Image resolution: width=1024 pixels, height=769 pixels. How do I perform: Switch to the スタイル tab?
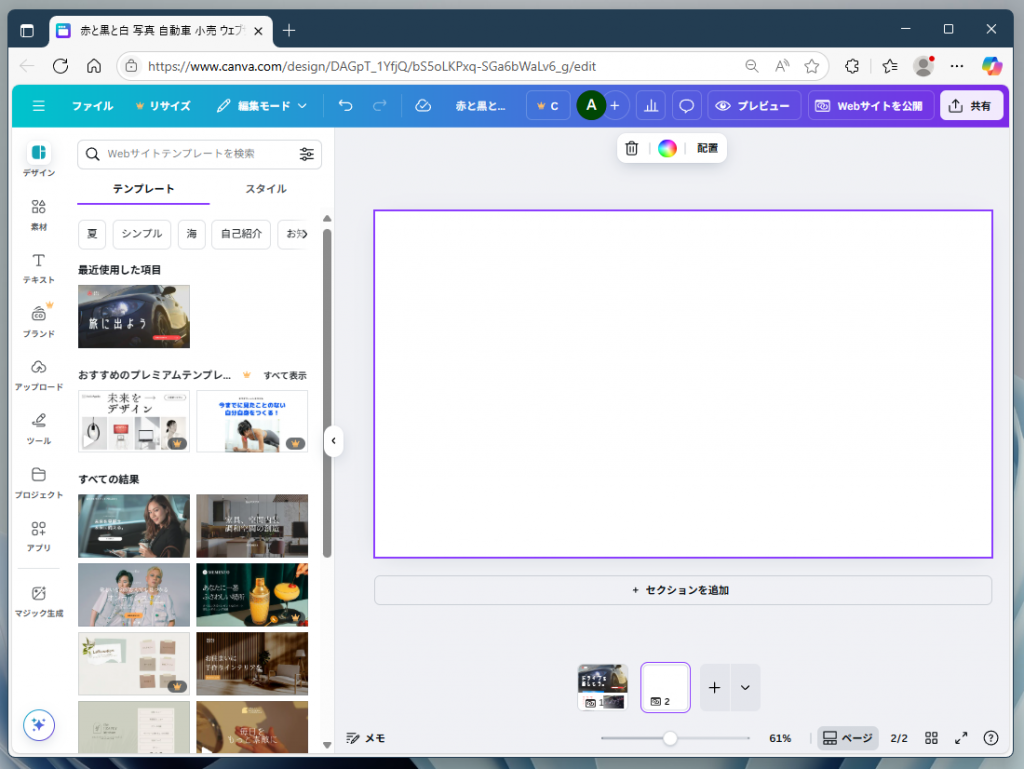tap(265, 188)
